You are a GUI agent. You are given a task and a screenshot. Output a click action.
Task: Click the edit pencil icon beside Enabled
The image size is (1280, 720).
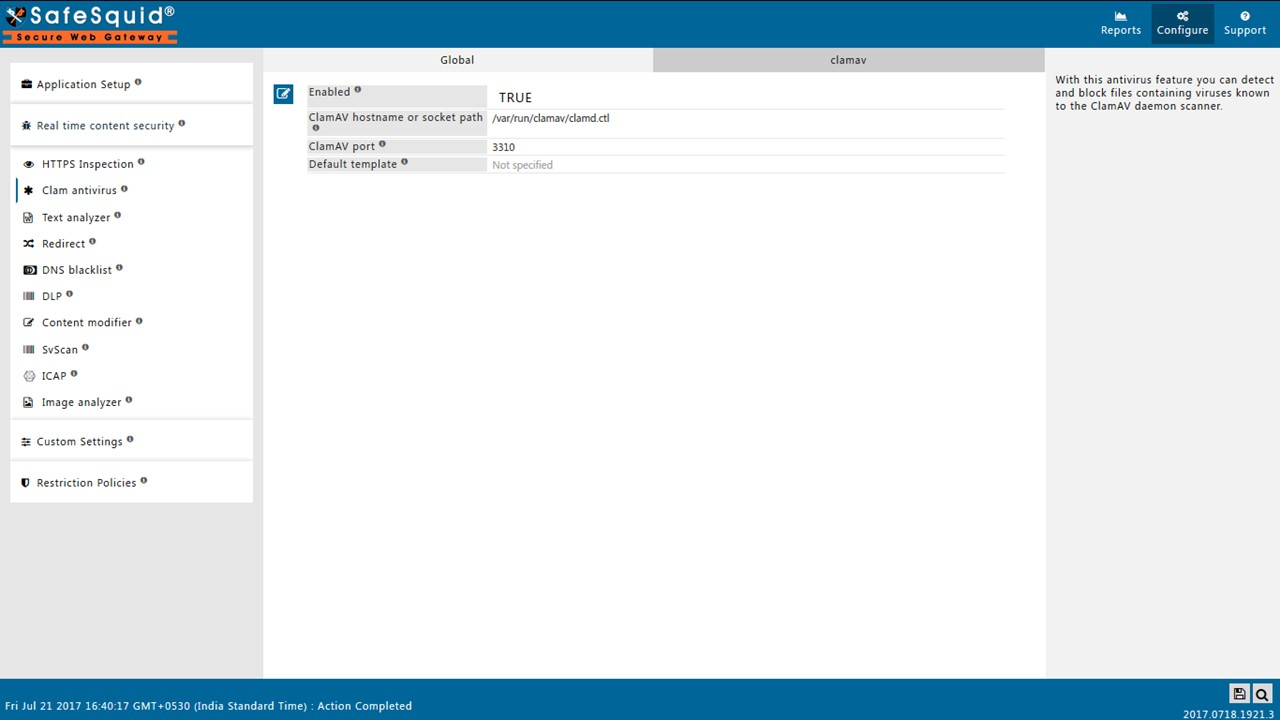point(283,94)
